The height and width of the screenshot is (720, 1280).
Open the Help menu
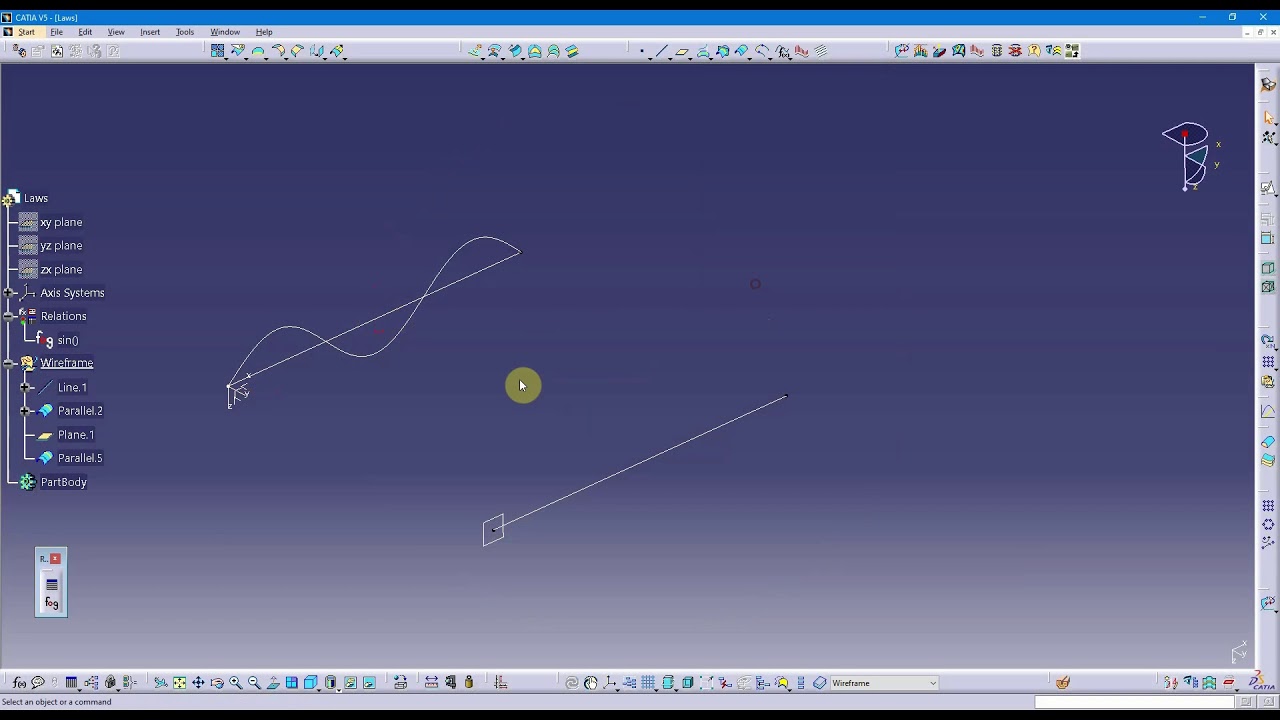point(264,32)
